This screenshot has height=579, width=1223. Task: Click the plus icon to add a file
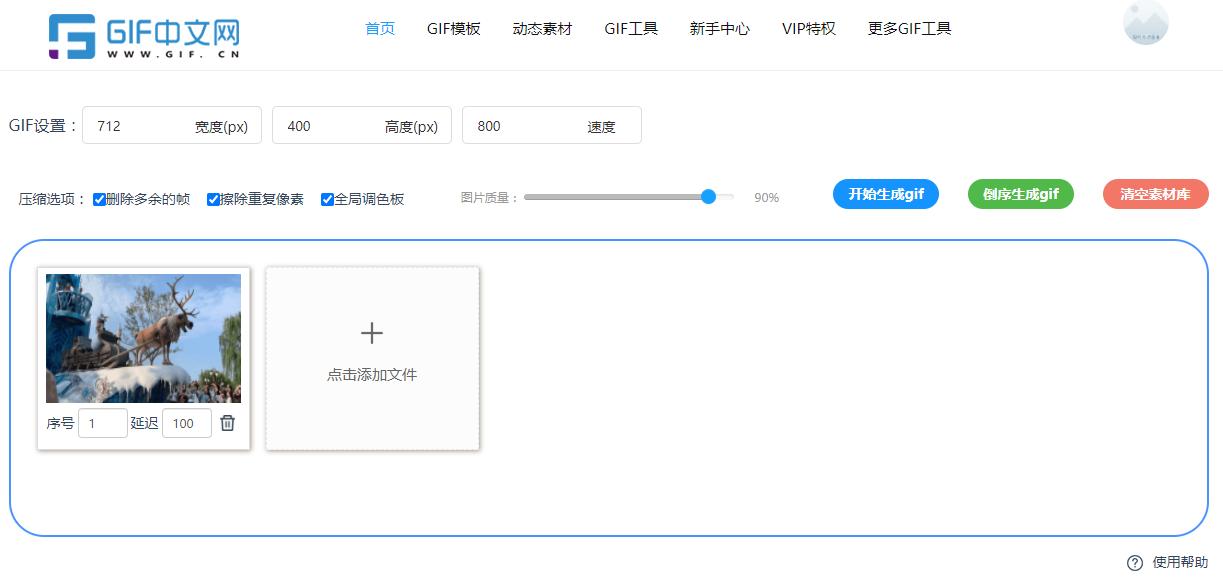(371, 332)
